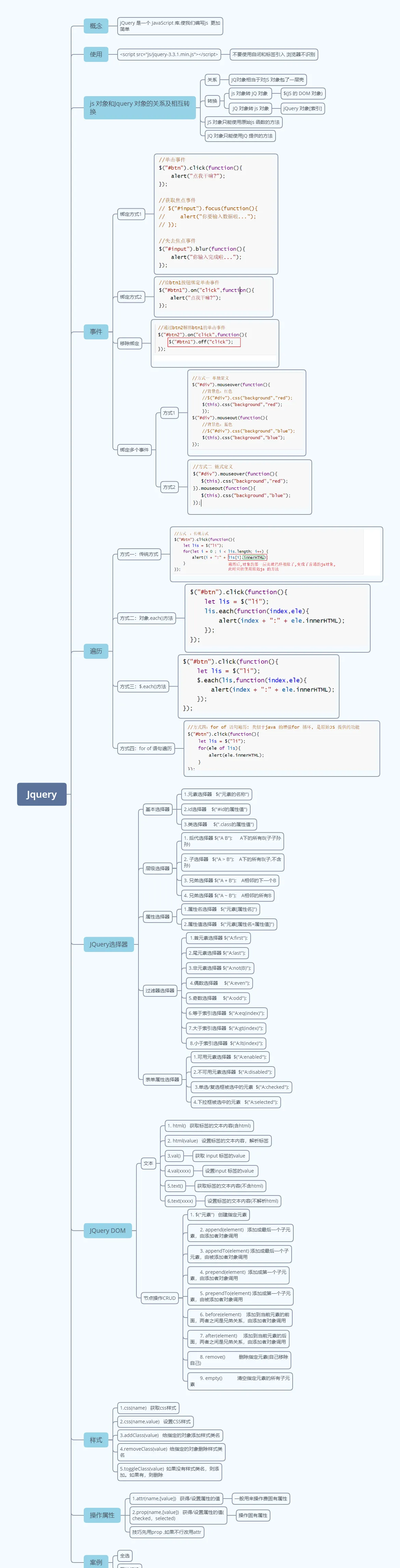Click the "JQuery DOM" topic node
The image size is (400, 1568).
pyautogui.click(x=108, y=1230)
